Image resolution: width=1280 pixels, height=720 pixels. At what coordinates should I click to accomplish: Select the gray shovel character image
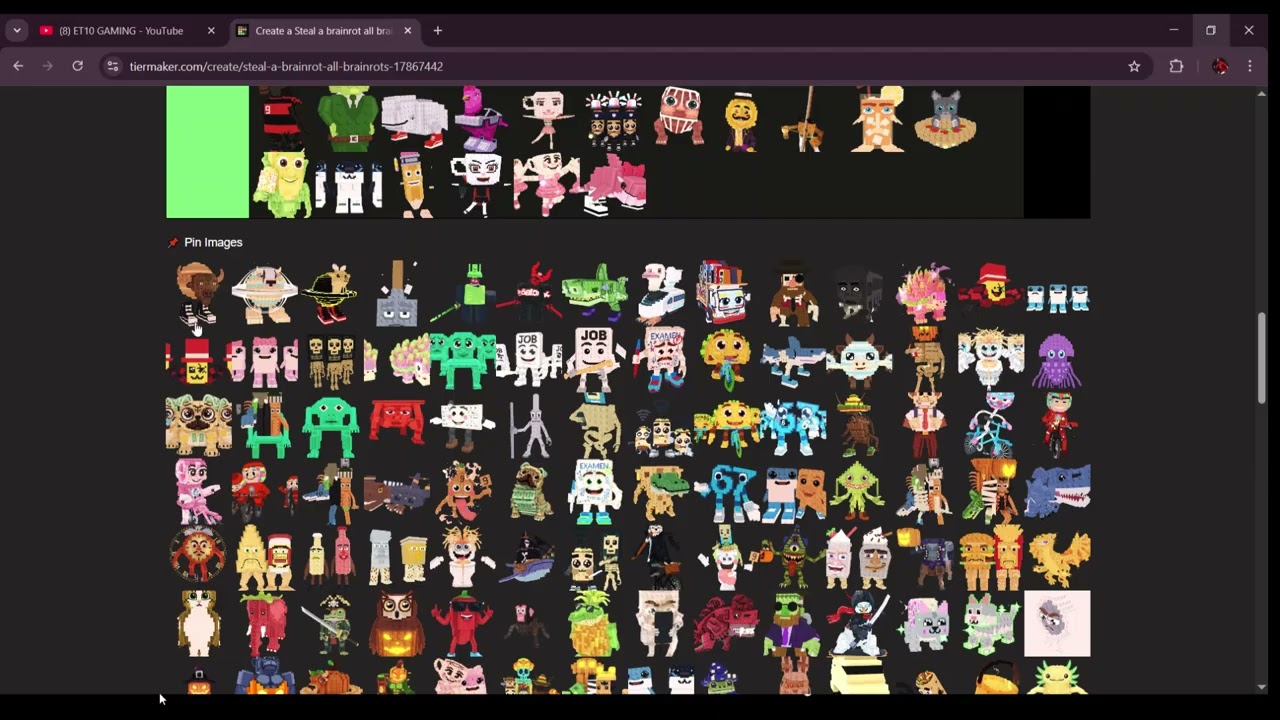396,294
